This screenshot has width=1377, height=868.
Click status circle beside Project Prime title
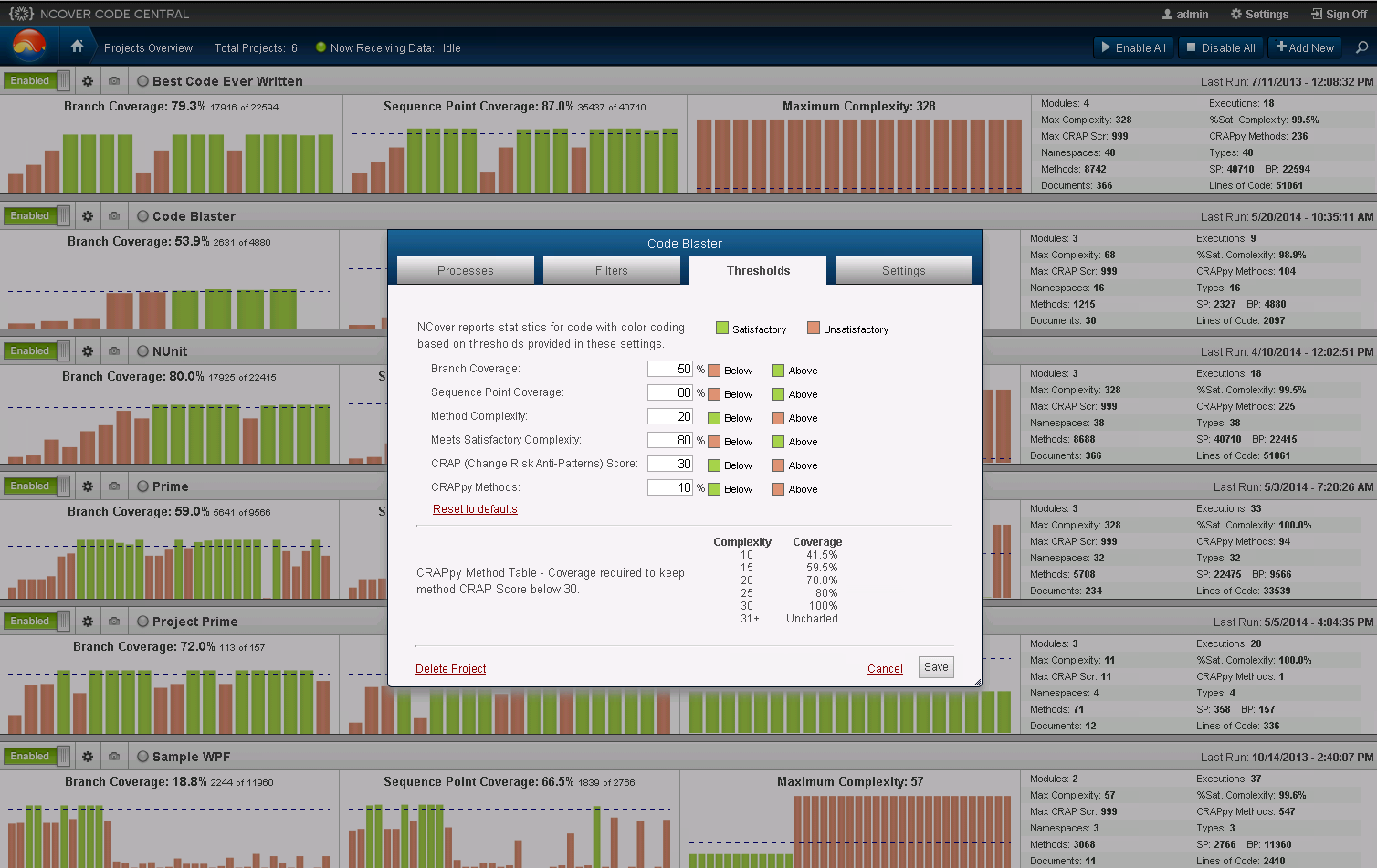(142, 622)
